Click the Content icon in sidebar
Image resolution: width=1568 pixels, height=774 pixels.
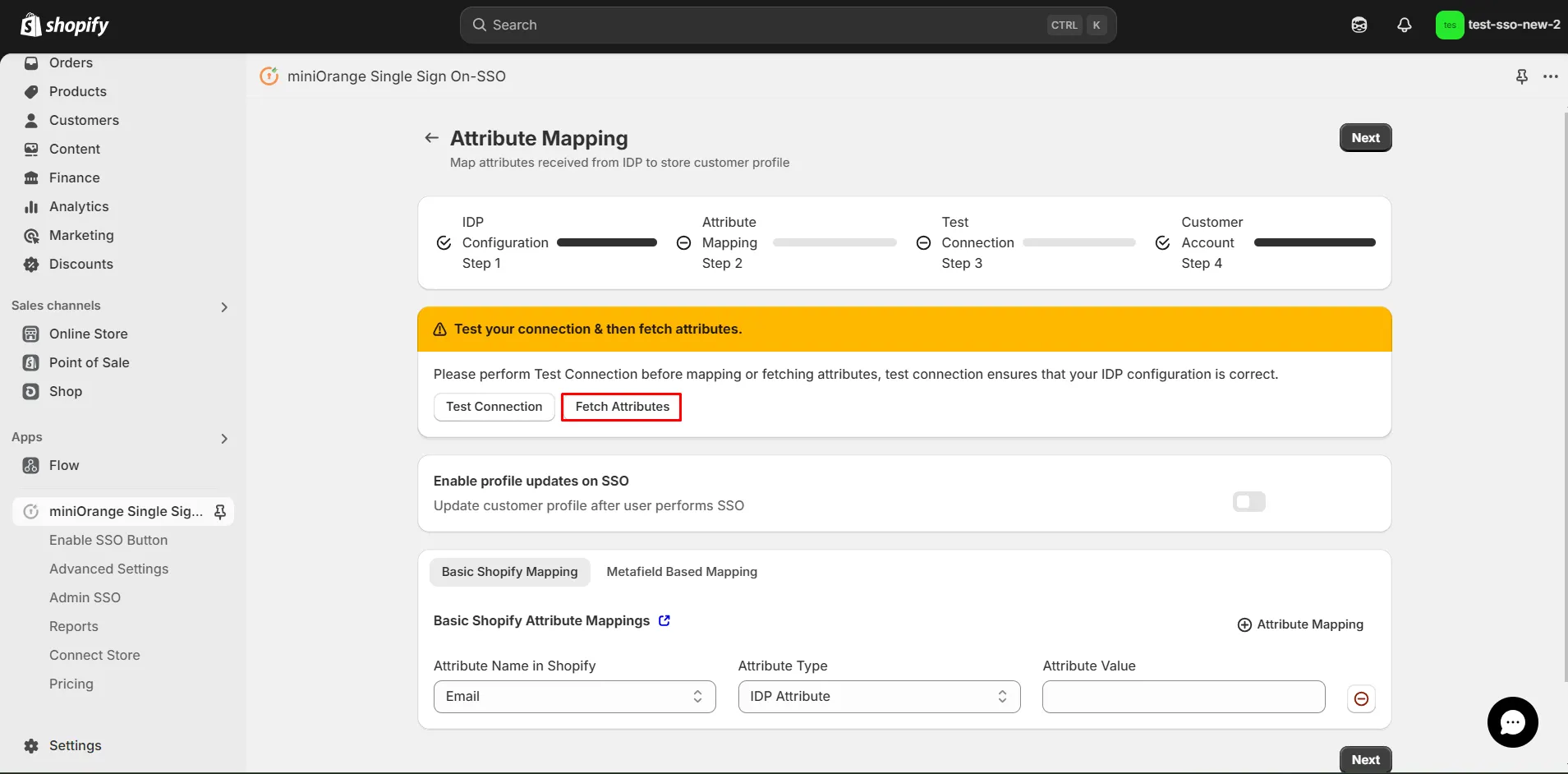coord(31,149)
